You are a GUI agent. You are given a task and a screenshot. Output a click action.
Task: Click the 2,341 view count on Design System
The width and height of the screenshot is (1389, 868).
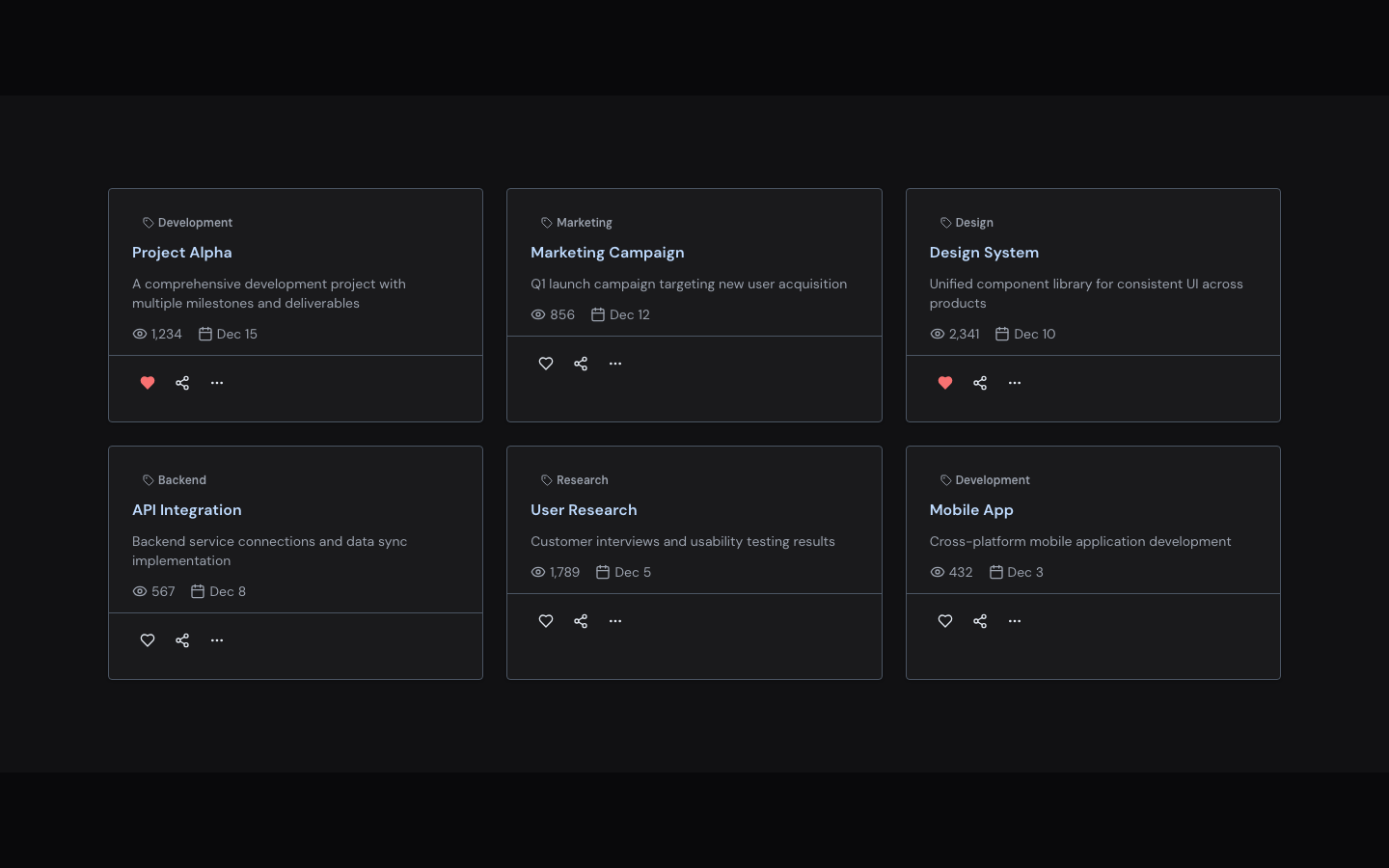[964, 334]
